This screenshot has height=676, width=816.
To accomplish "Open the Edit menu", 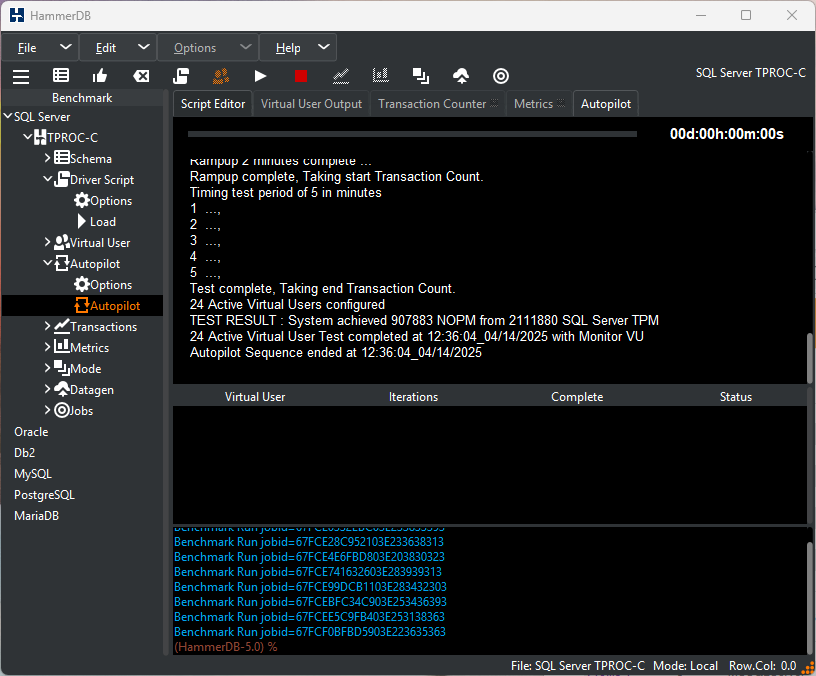I will [106, 48].
